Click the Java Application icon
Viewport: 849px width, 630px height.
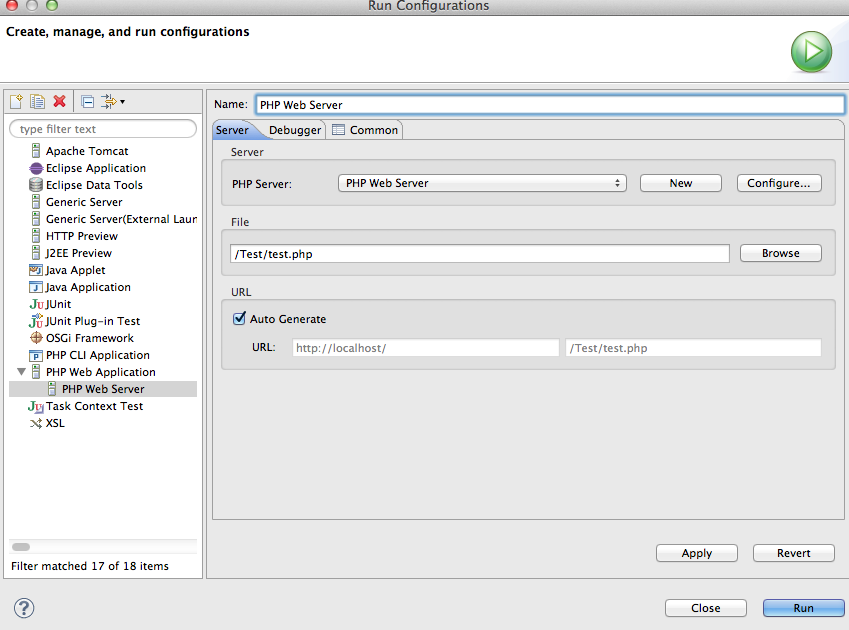point(36,287)
